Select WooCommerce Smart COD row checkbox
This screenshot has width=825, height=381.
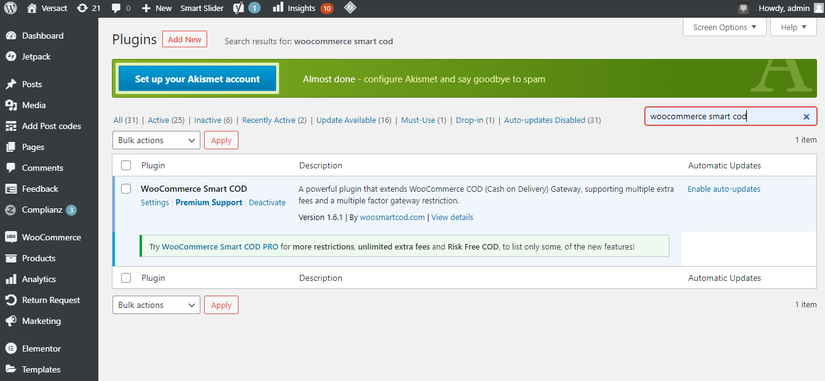[x=126, y=188]
